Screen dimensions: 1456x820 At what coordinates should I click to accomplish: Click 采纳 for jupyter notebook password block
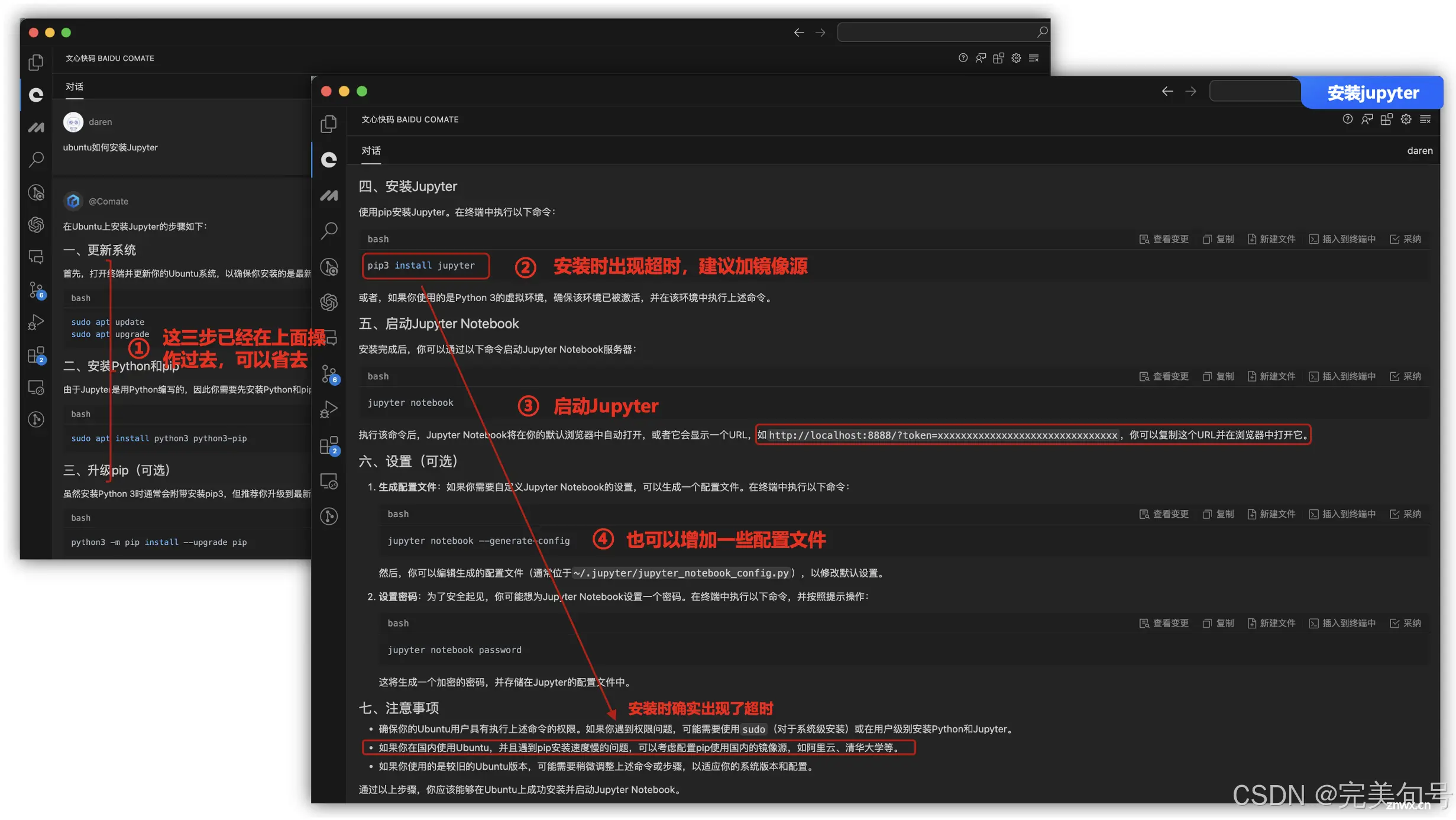point(1406,623)
